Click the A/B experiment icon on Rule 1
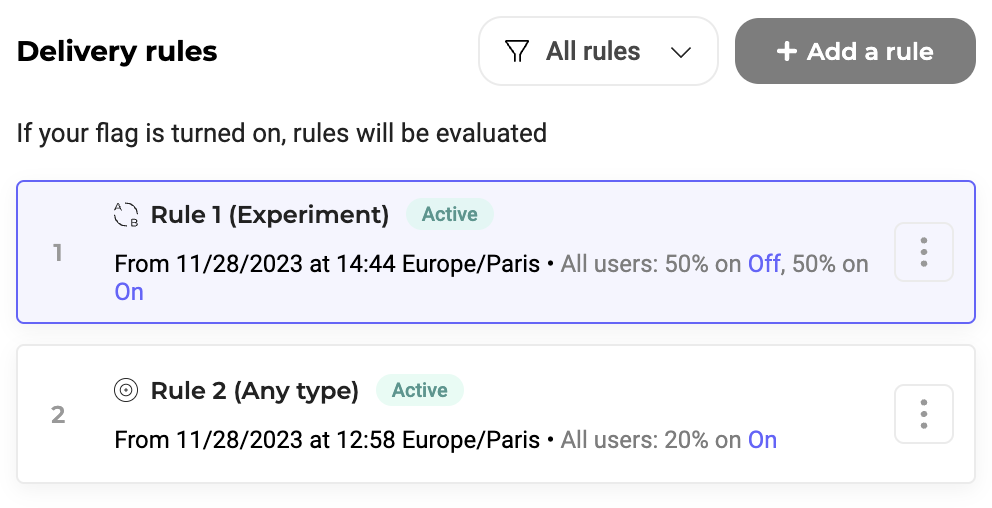992x508 pixels. coord(126,214)
